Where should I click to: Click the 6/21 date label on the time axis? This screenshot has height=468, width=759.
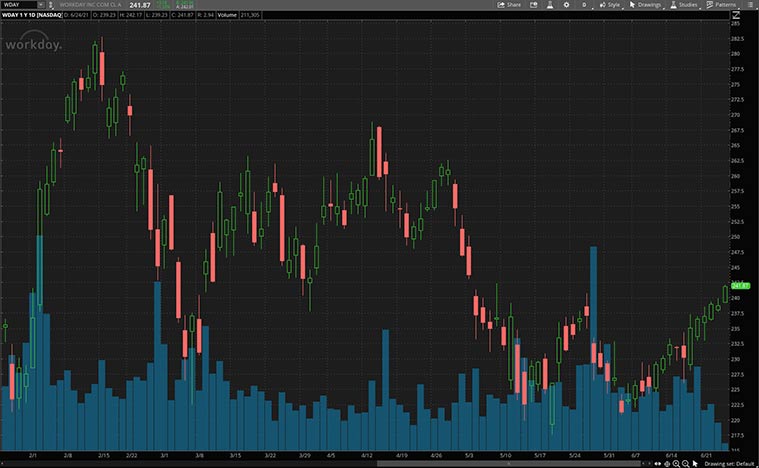pyautogui.click(x=706, y=455)
